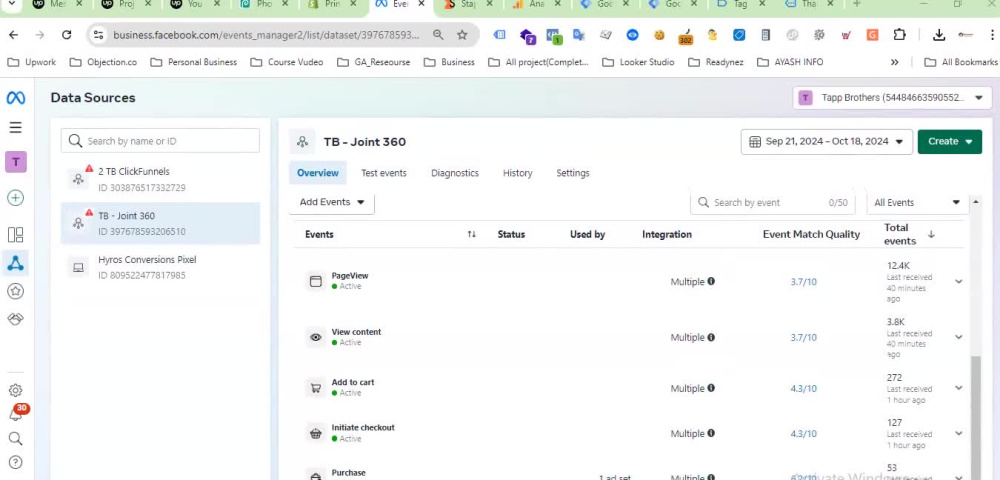
Task: Open a new browser tab
Action: [857, 4]
